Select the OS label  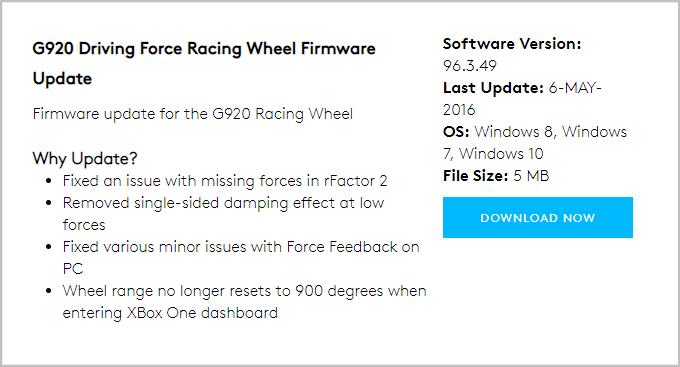[x=456, y=131]
